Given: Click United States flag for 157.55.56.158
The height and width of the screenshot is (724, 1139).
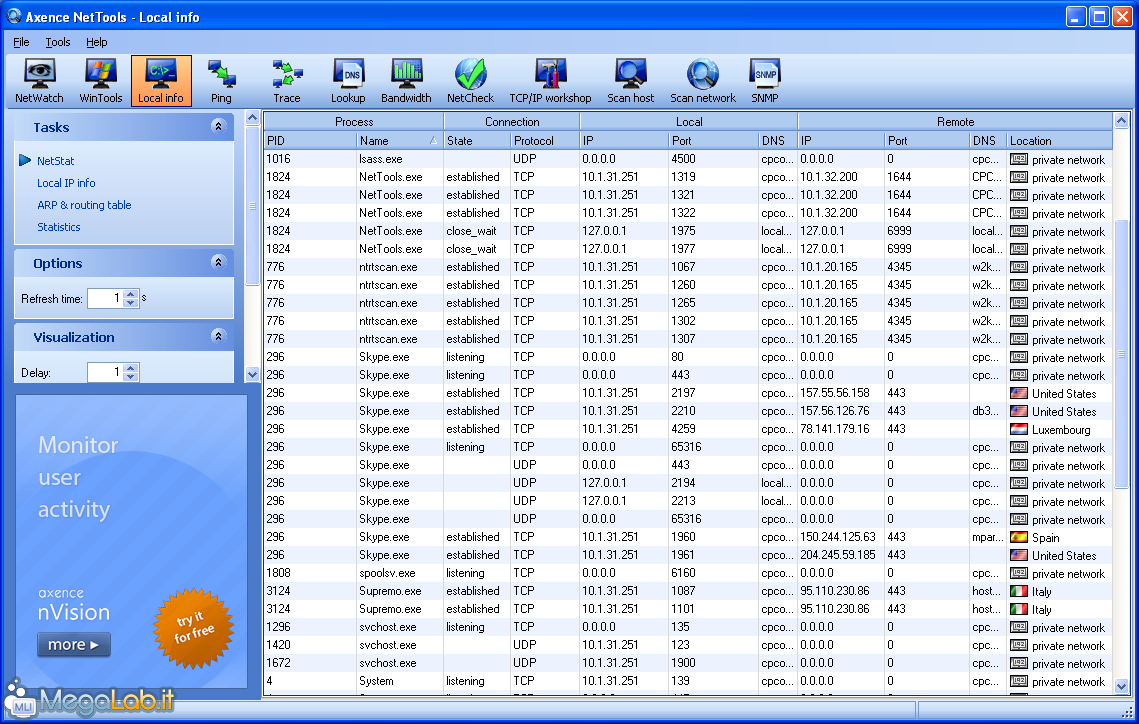Looking at the screenshot, I should tap(1018, 393).
